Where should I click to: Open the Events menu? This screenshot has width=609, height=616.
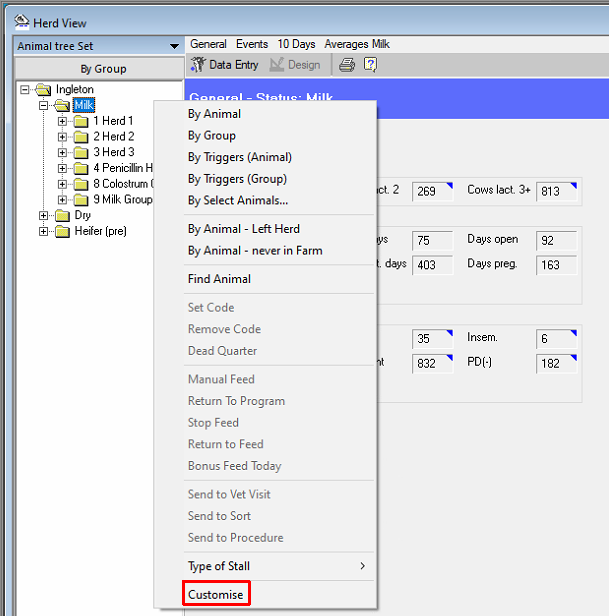coord(251,44)
